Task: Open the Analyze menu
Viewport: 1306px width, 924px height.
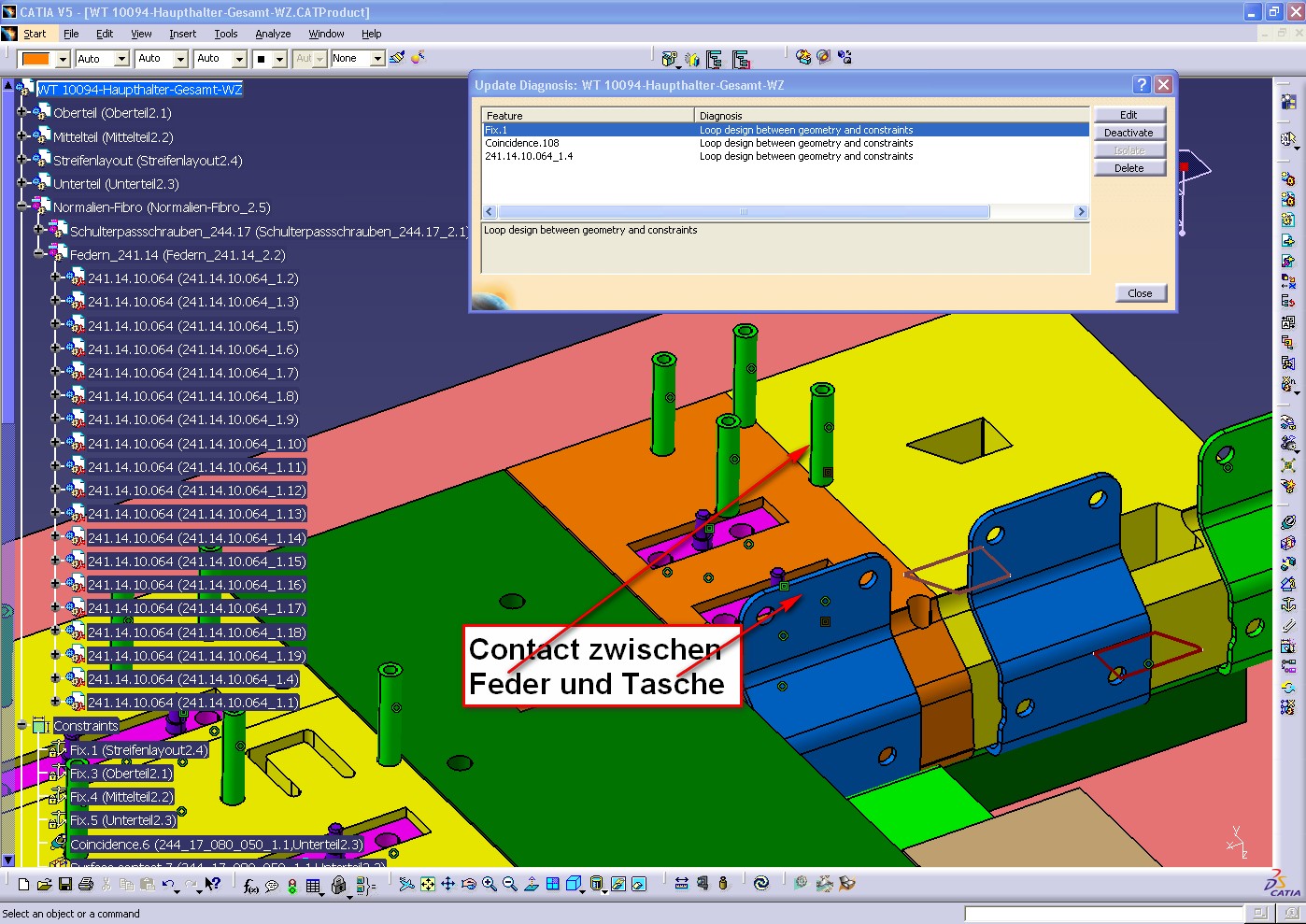Action: tap(273, 34)
